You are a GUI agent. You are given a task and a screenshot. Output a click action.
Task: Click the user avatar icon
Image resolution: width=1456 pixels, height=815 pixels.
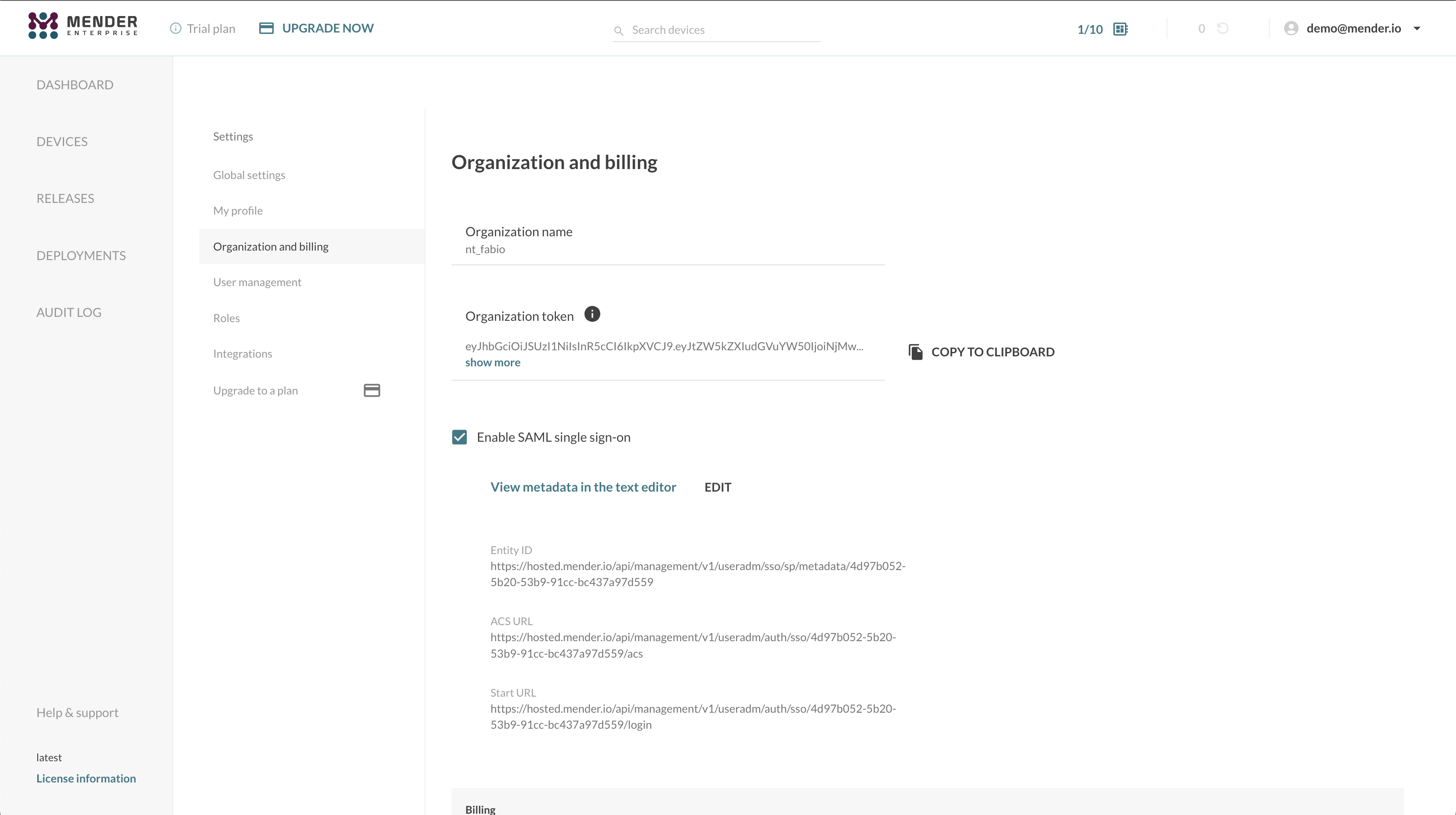pos(1291,28)
